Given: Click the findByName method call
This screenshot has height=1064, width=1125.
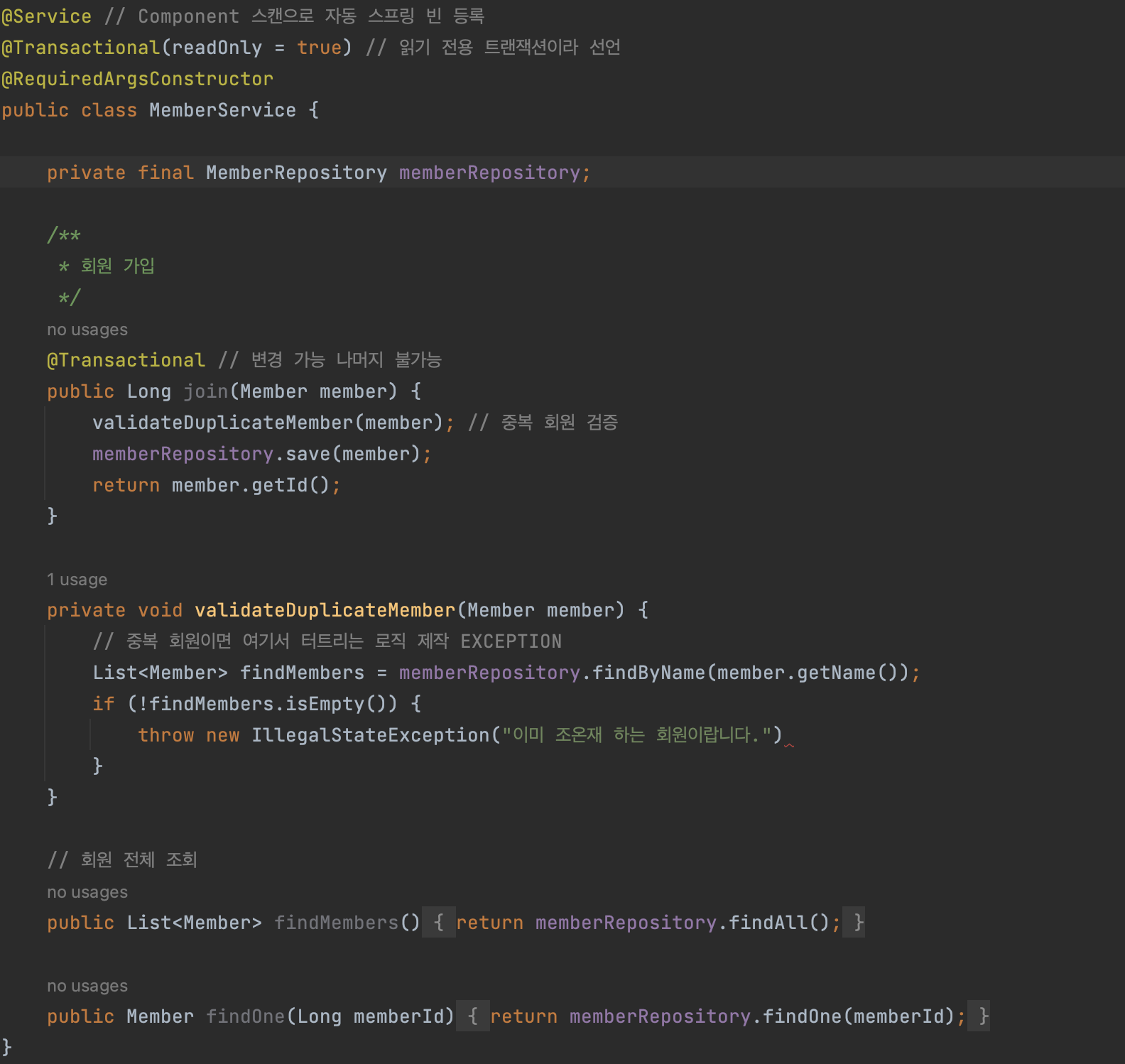Looking at the screenshot, I should 648,673.
